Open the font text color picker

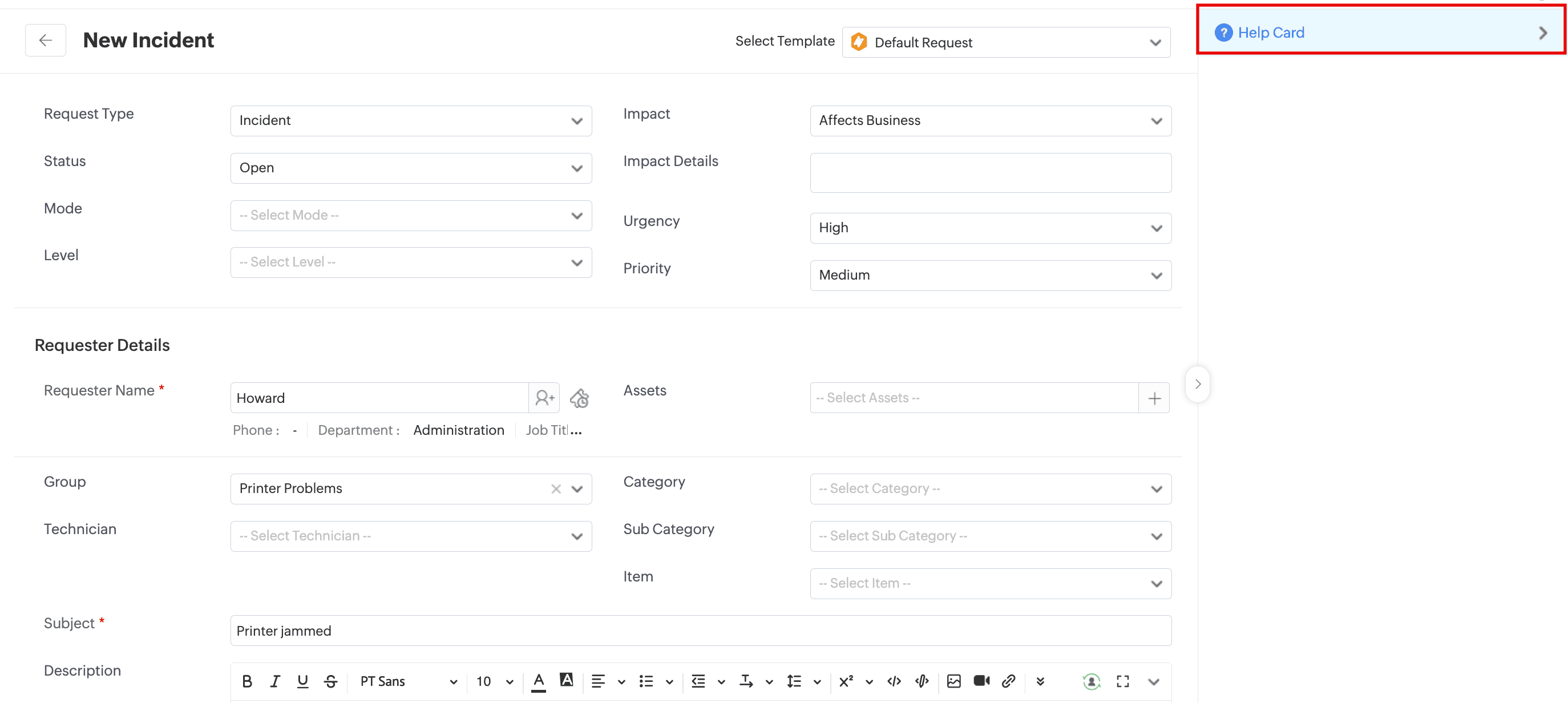(x=538, y=681)
